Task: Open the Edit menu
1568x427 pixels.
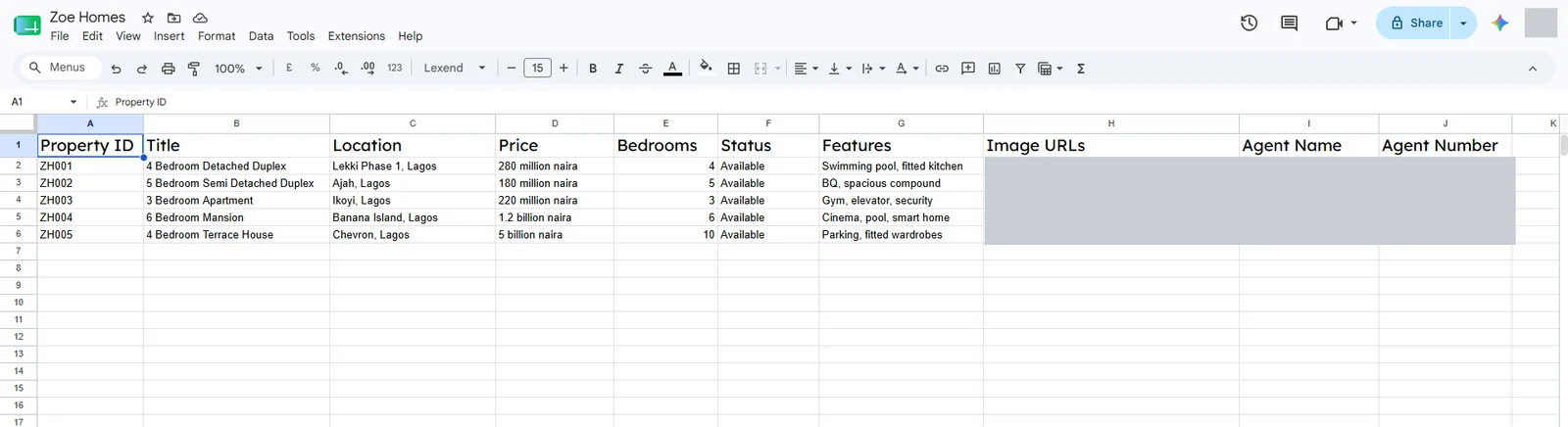Action: pyautogui.click(x=92, y=36)
